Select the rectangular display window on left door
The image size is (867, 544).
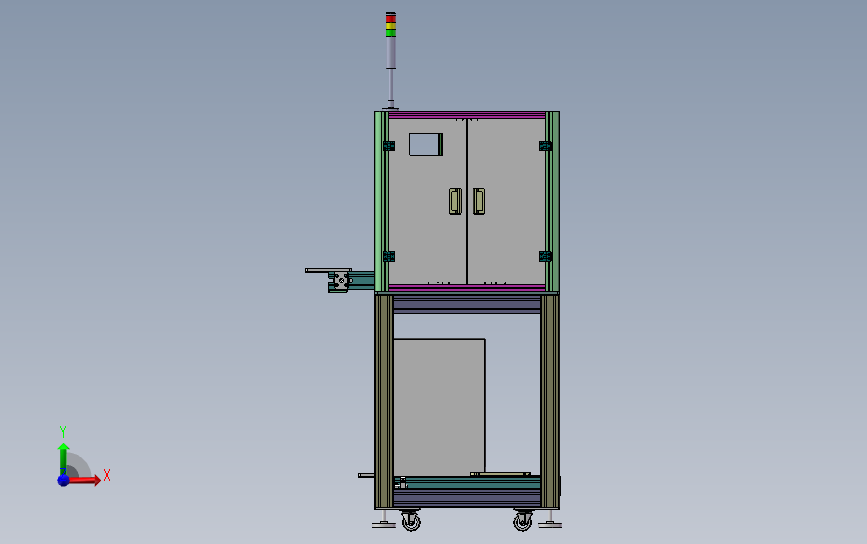point(426,144)
